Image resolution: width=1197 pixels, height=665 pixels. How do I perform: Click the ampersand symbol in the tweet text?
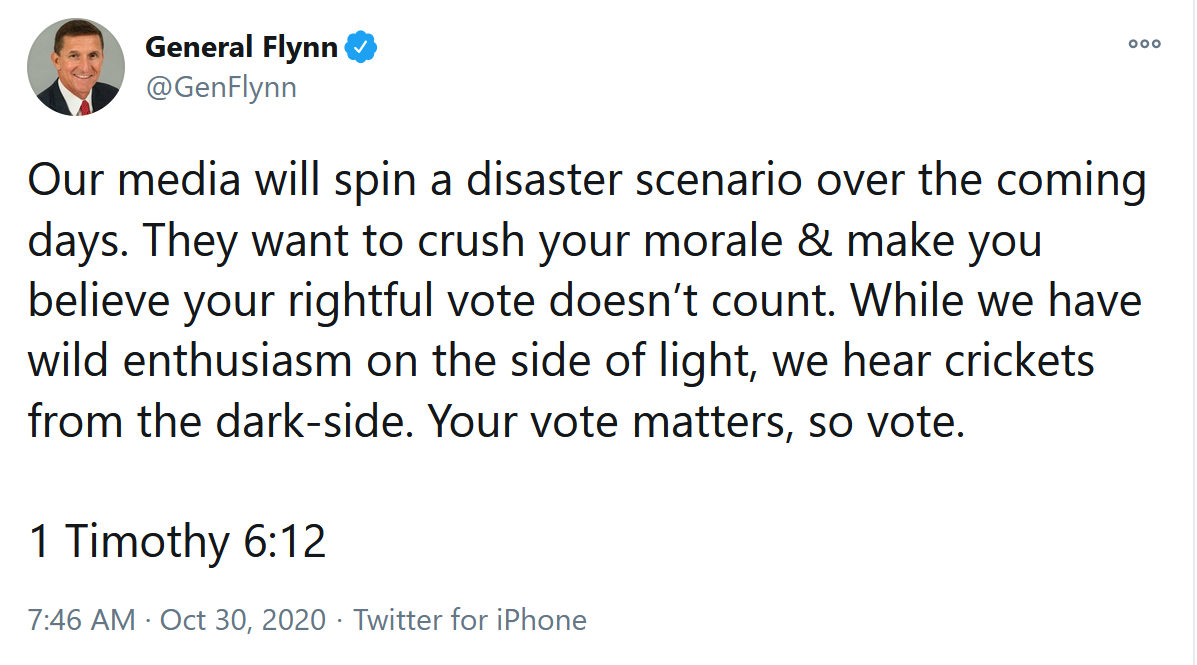814,240
